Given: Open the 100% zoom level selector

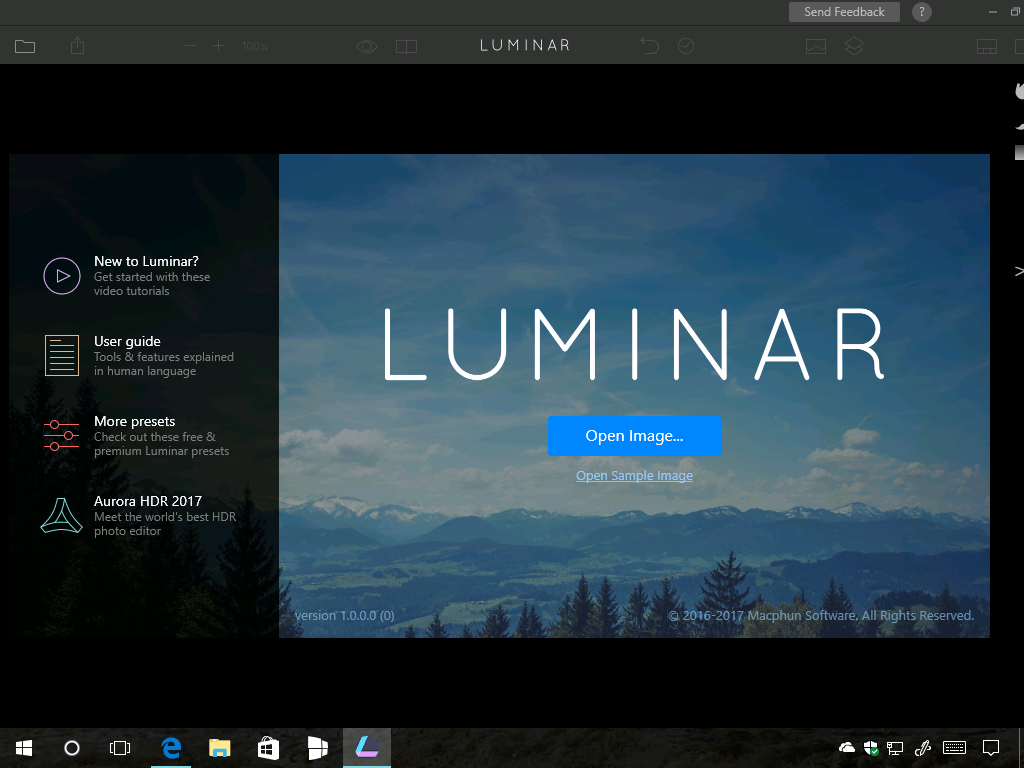Looking at the screenshot, I should pyautogui.click(x=254, y=46).
